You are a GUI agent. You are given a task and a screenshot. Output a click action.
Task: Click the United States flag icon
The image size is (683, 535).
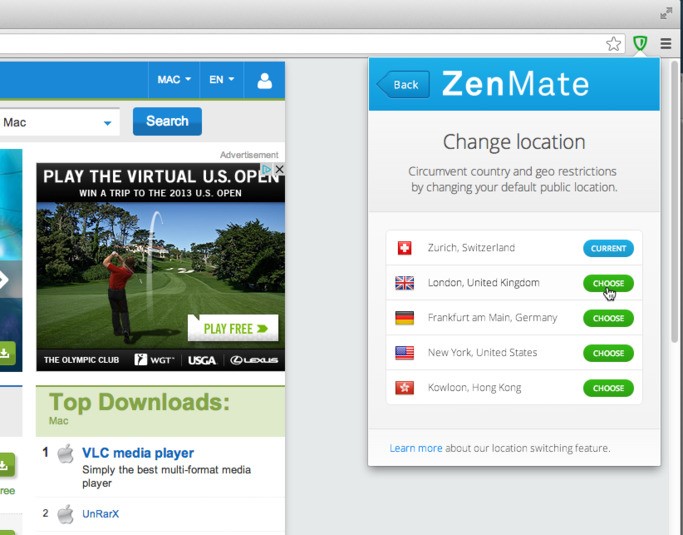pyautogui.click(x=404, y=352)
